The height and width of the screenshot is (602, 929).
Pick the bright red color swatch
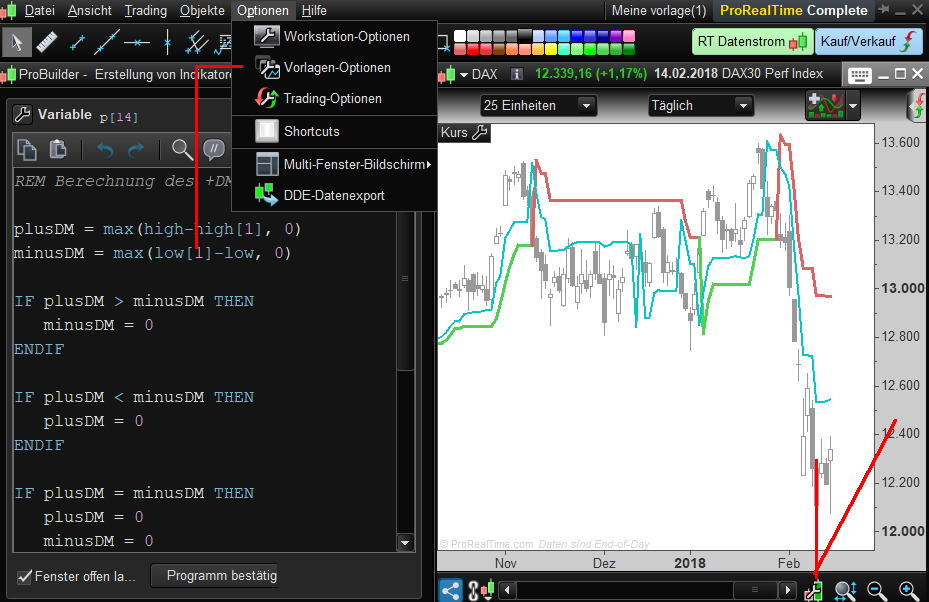tap(473, 49)
